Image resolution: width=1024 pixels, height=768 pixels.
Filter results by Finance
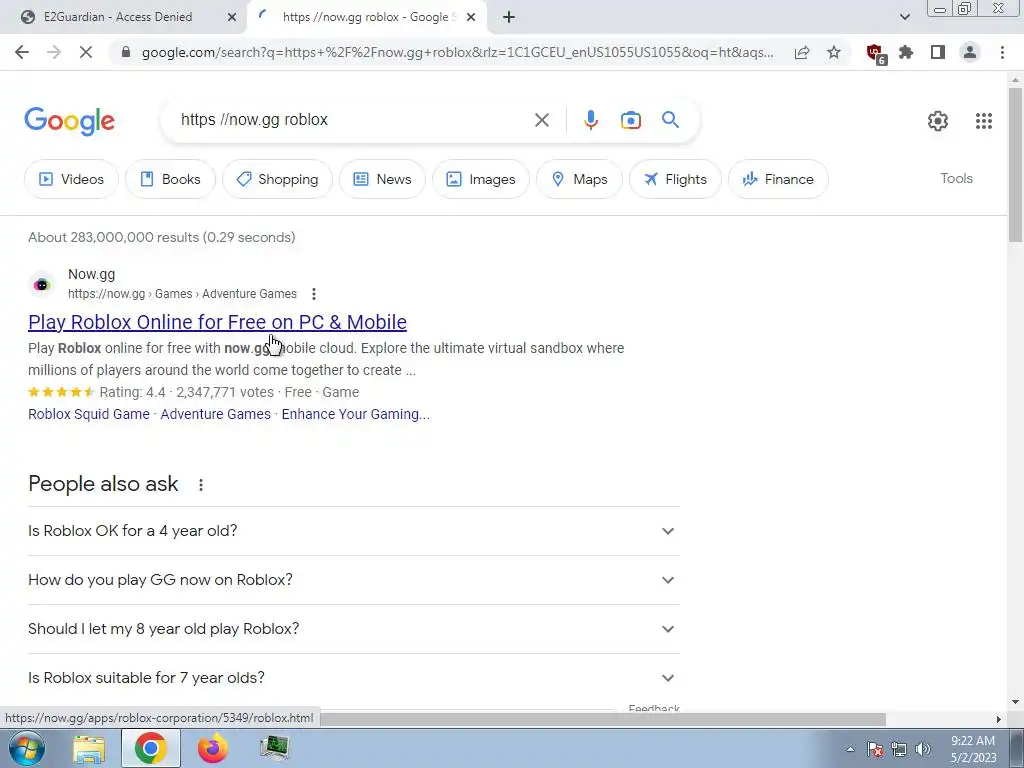[778, 179]
